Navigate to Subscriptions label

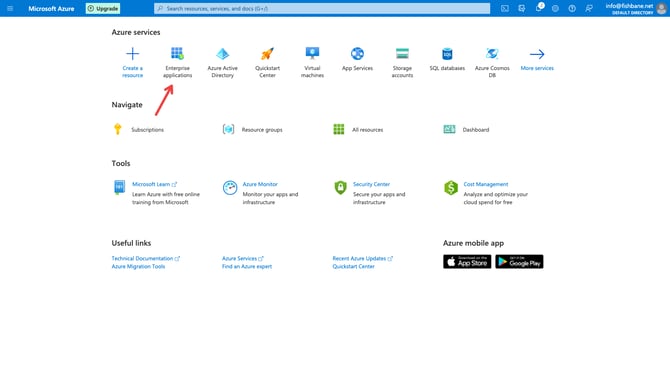pyautogui.click(x=147, y=130)
